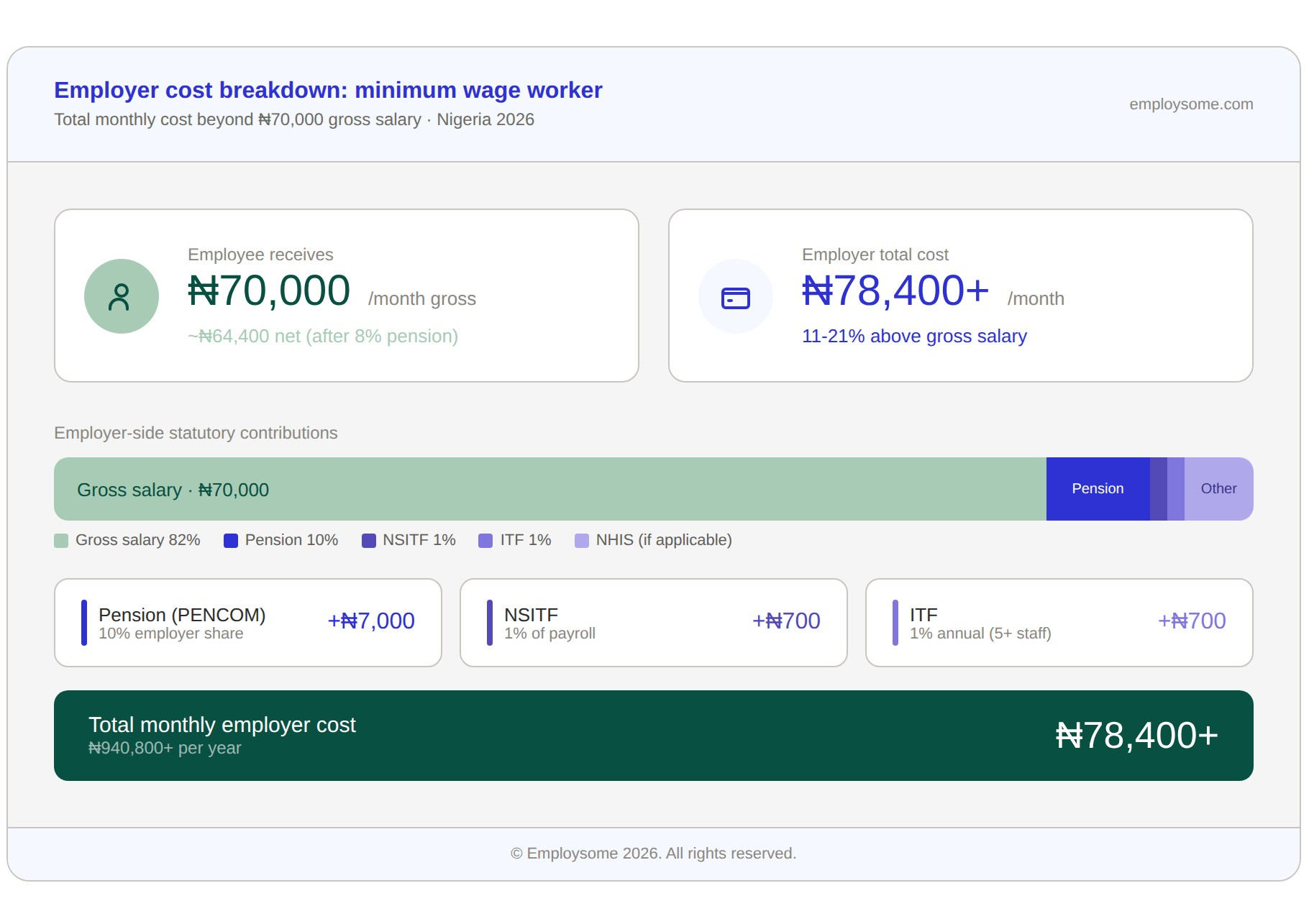Click the green gross salary legend square
Image resolution: width=1309 pixels, height=924 pixels.
60,540
